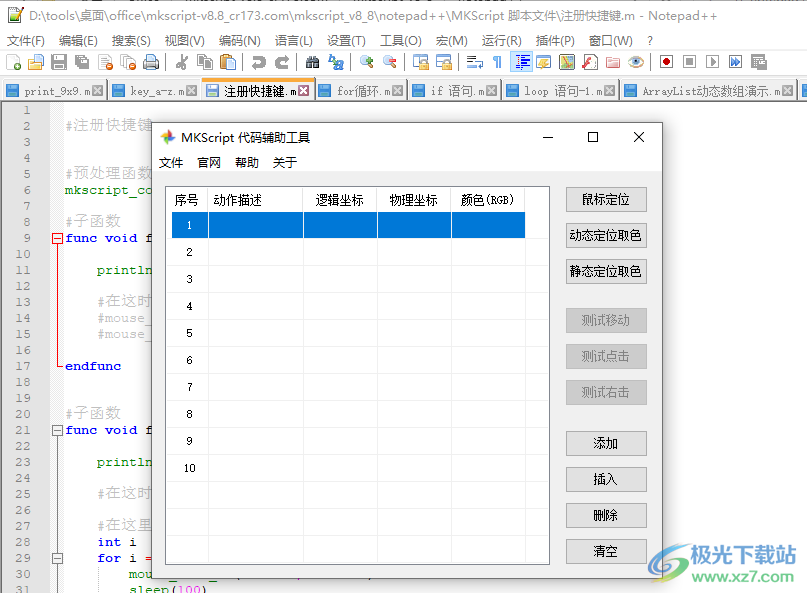Play back the recorded macro

pos(713,62)
